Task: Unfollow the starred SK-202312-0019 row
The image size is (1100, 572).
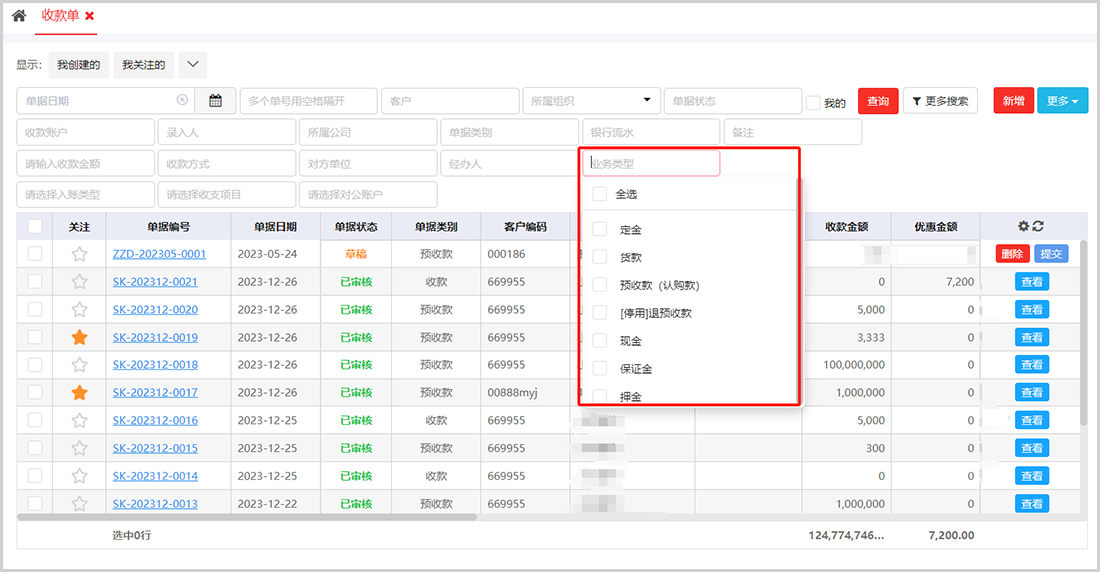Action: pos(79,338)
